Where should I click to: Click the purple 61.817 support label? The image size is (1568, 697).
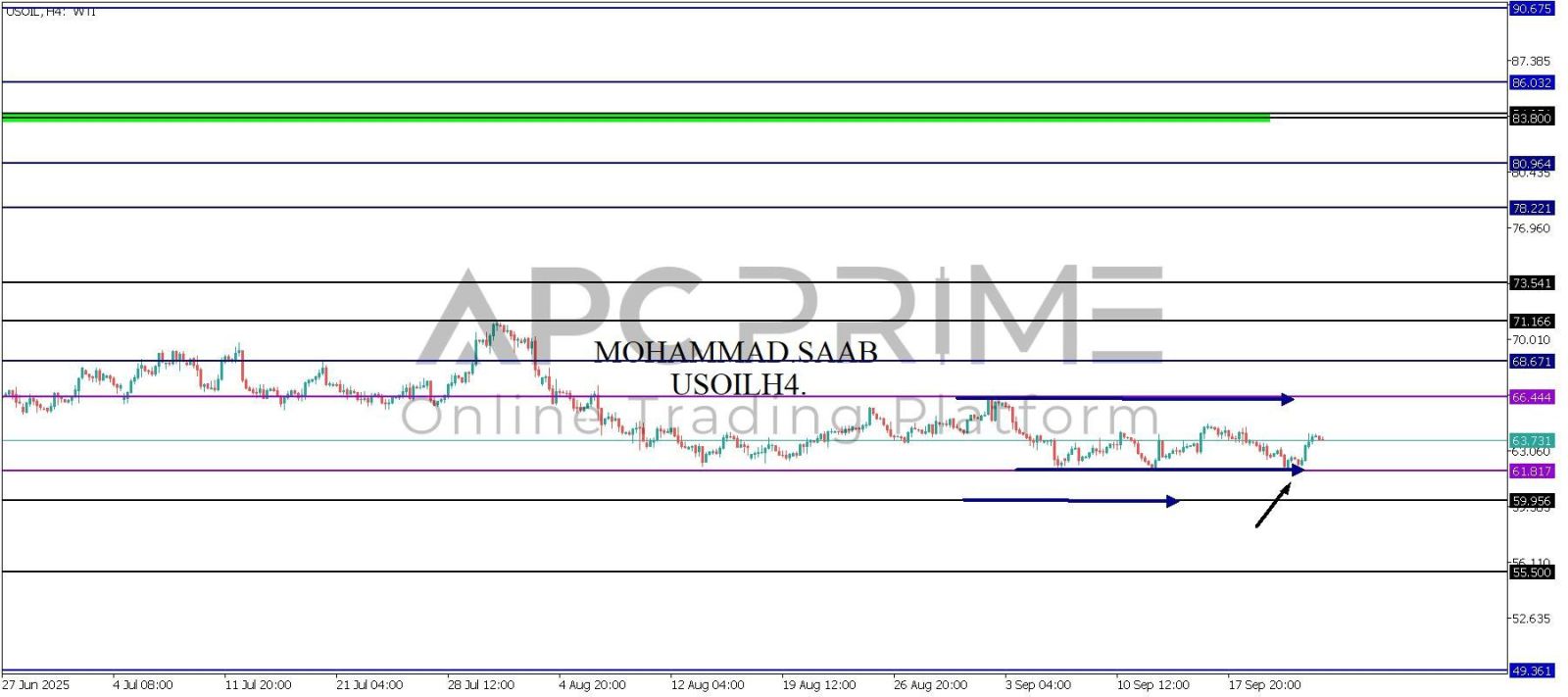coord(1532,472)
